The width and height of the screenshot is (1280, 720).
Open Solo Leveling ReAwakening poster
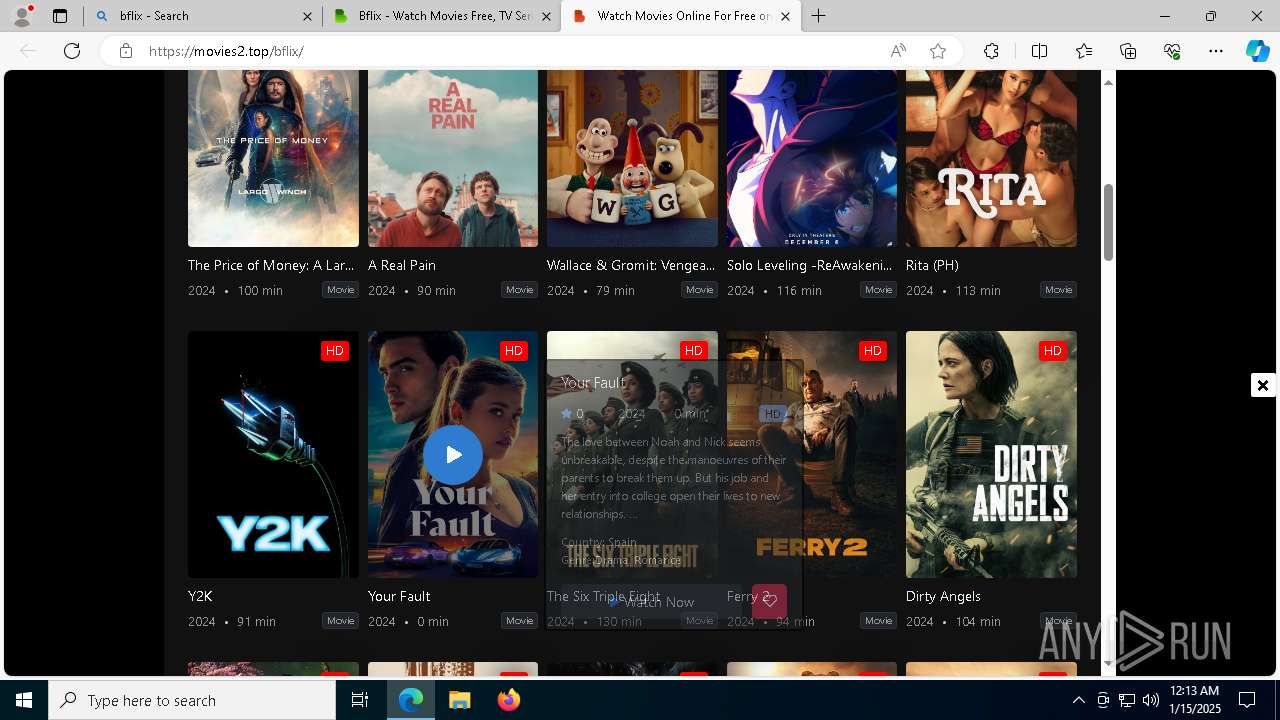[812, 158]
